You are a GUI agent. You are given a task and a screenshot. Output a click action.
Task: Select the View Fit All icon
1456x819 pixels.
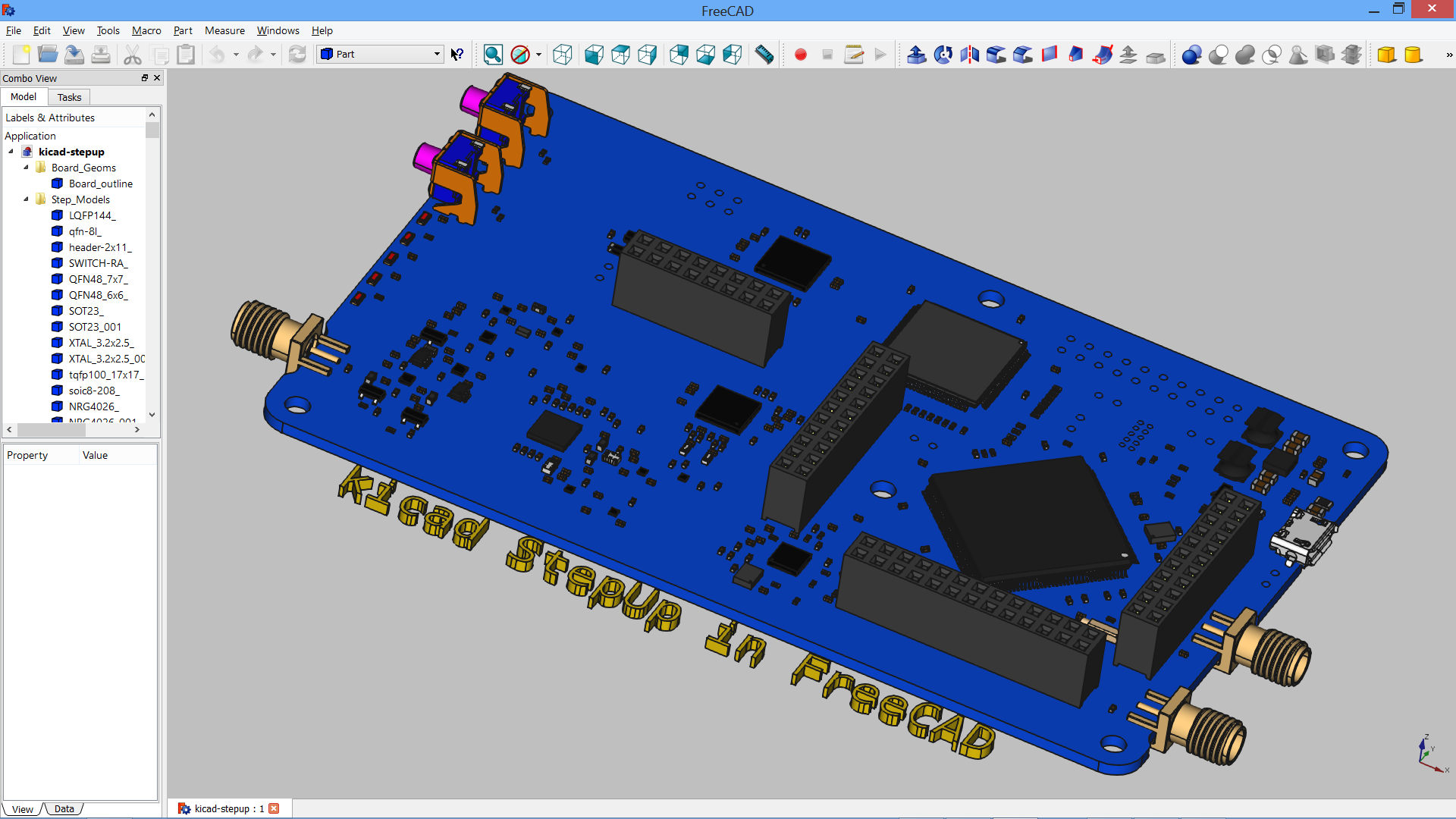coord(492,53)
